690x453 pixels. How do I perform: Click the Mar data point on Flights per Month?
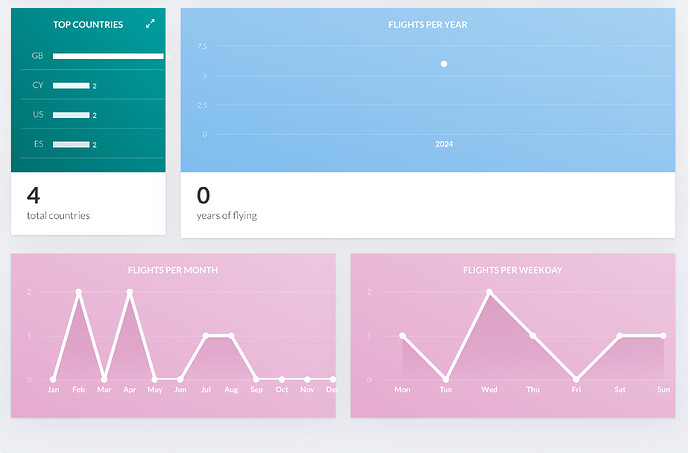104,379
